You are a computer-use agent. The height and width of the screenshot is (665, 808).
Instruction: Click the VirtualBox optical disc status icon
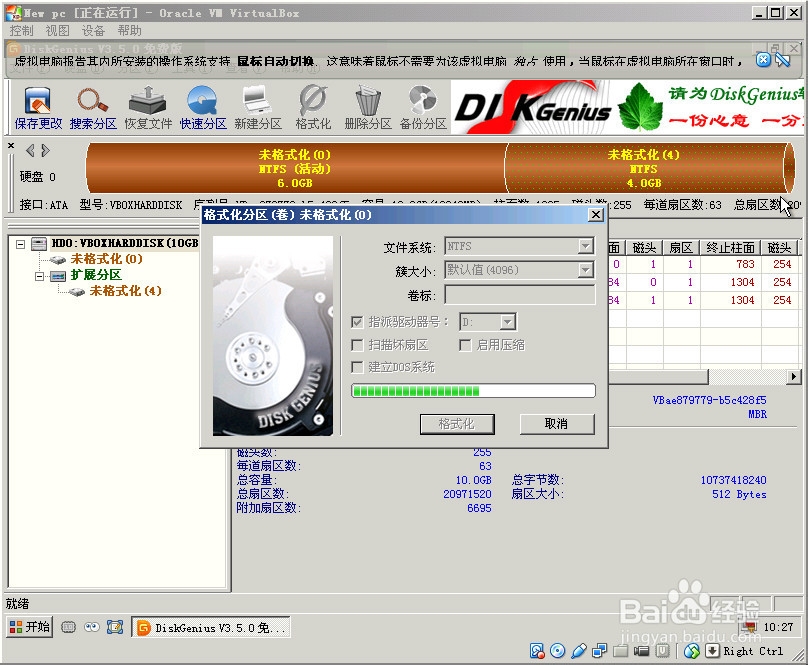[x=558, y=651]
